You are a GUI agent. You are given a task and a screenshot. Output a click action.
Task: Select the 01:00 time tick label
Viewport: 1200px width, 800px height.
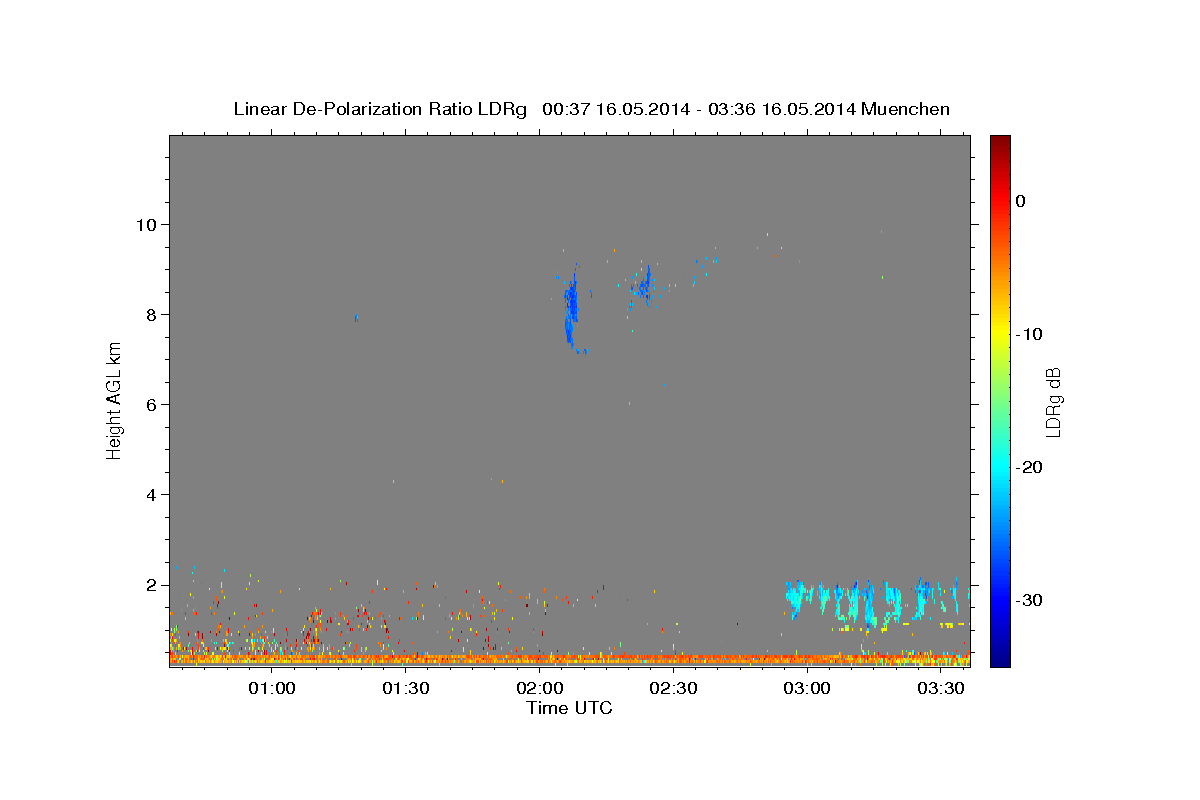click(271, 688)
